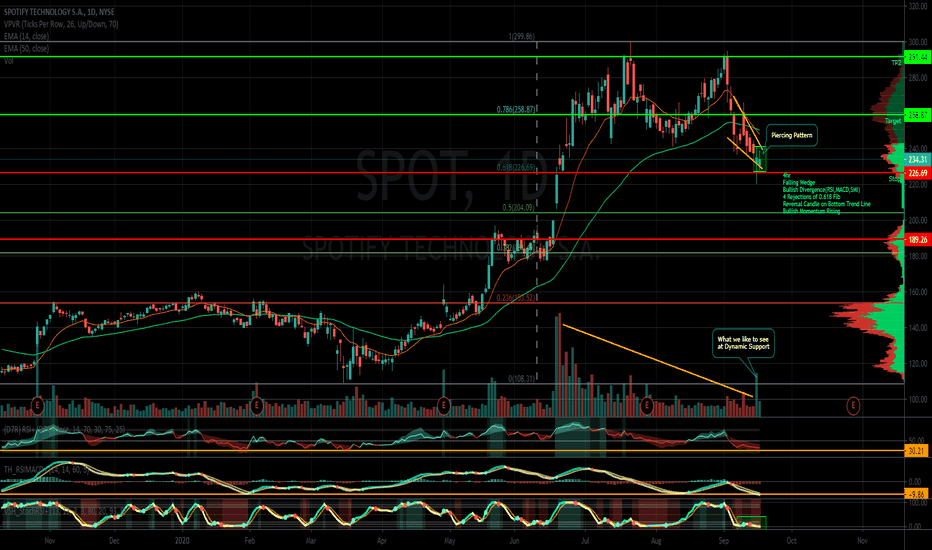Click the 0.786(258.87) Fibonacci level label
Image resolution: width=932 pixels, height=550 pixels.
click(516, 109)
